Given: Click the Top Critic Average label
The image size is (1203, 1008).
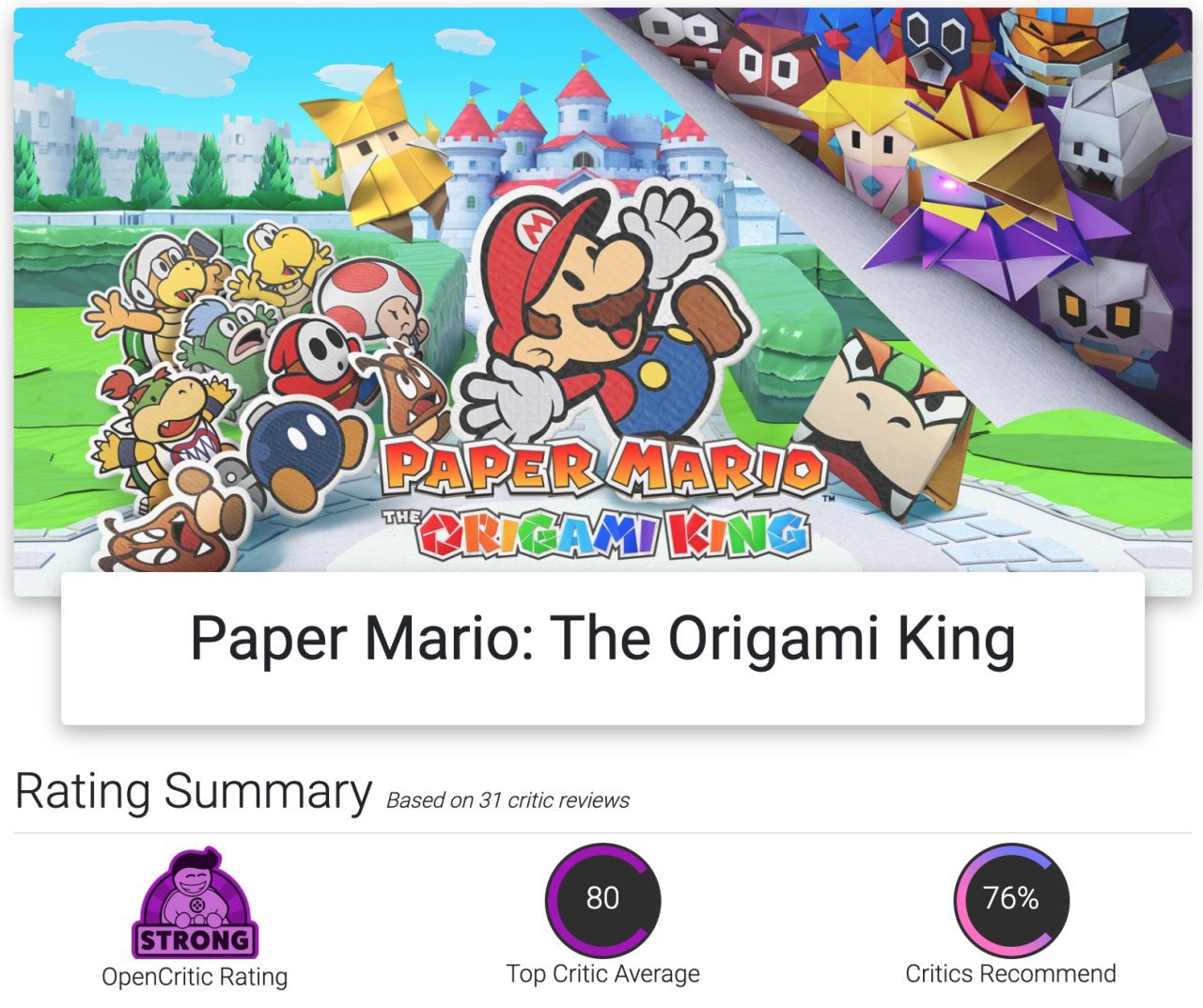Looking at the screenshot, I should click(x=602, y=974).
